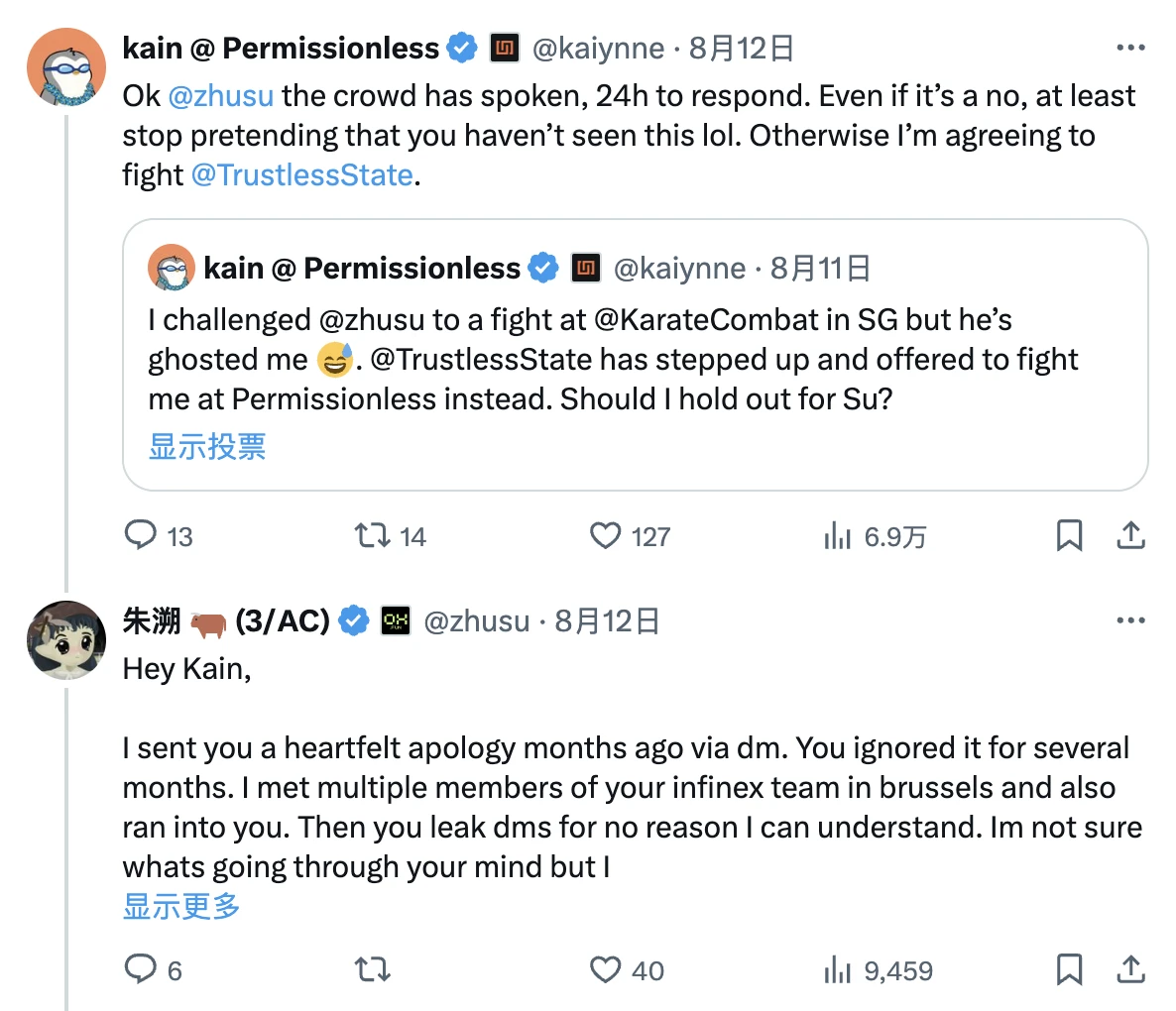1176x1011 pixels.
Task: View zhusu's tweet analytics showing 9,459
Action: [x=838, y=969]
